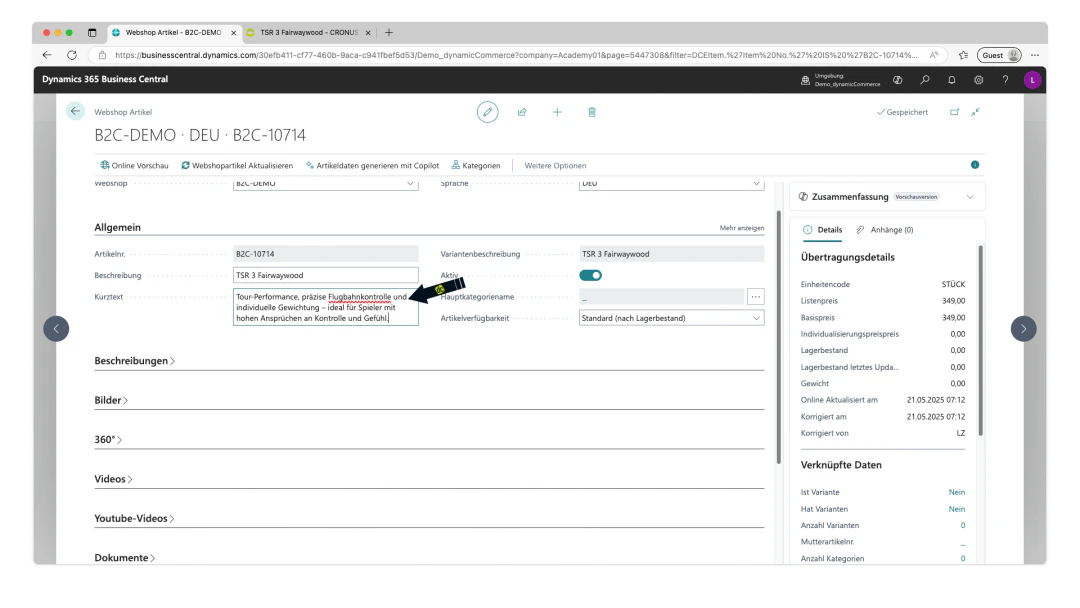Toggle the Aktiv switch
The height and width of the screenshot is (608, 1080).
590,275
